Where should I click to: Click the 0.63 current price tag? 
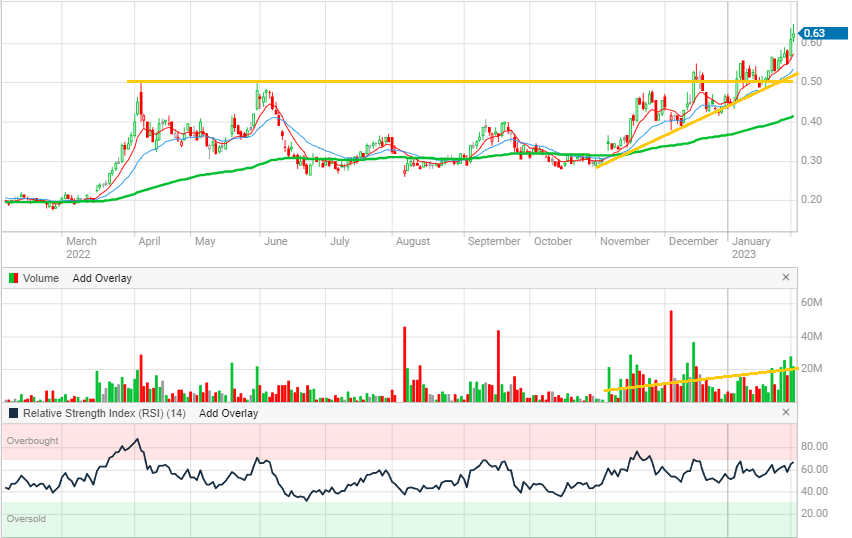pos(814,33)
